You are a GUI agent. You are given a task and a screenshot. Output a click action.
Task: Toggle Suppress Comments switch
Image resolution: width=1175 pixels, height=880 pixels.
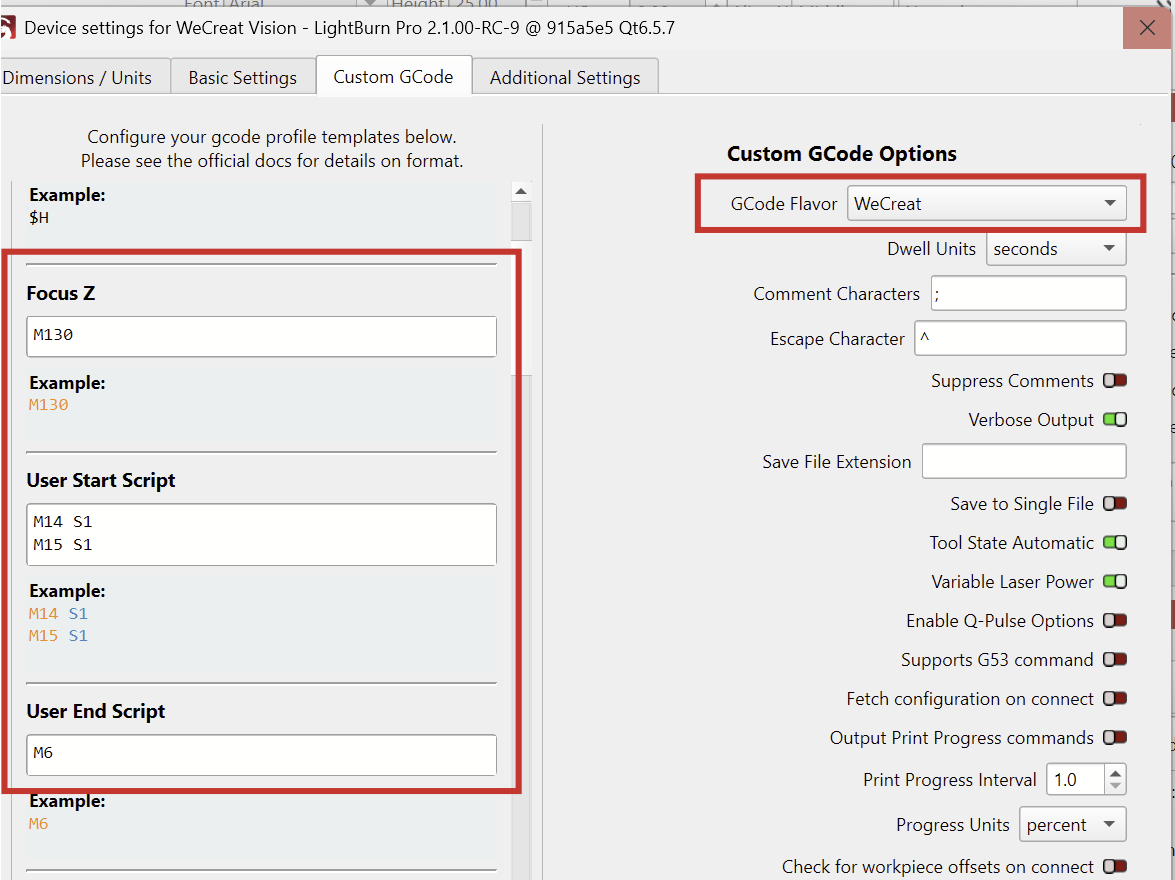(x=1114, y=381)
